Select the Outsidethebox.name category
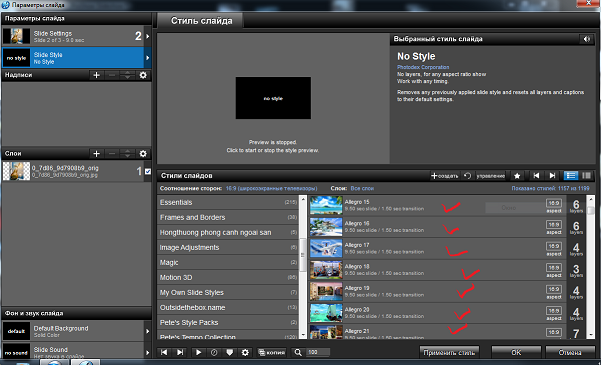Image resolution: width=601 pixels, height=365 pixels. [228, 307]
